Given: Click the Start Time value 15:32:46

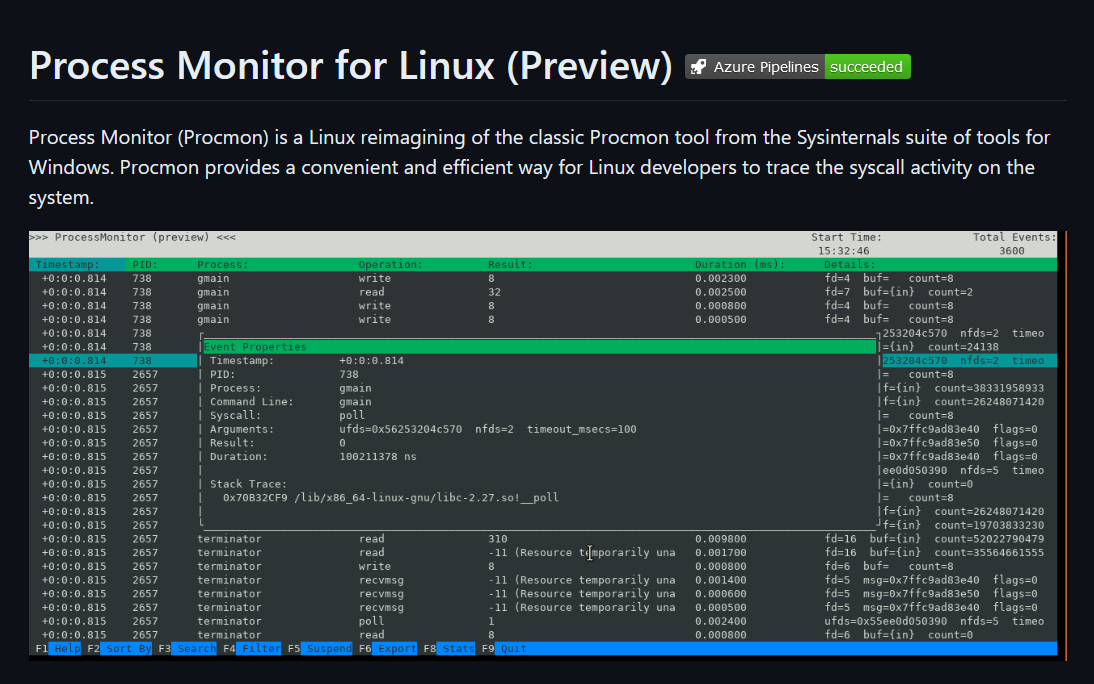Looking at the screenshot, I should coord(844,251).
